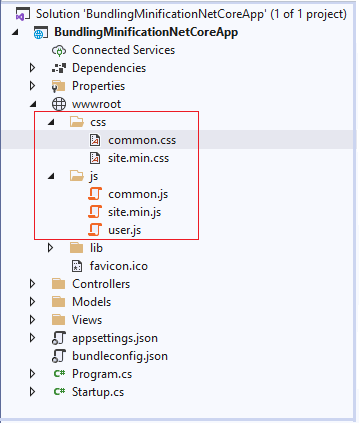
Task: Expand the Startup.cs file node
Action: pos(32,392)
